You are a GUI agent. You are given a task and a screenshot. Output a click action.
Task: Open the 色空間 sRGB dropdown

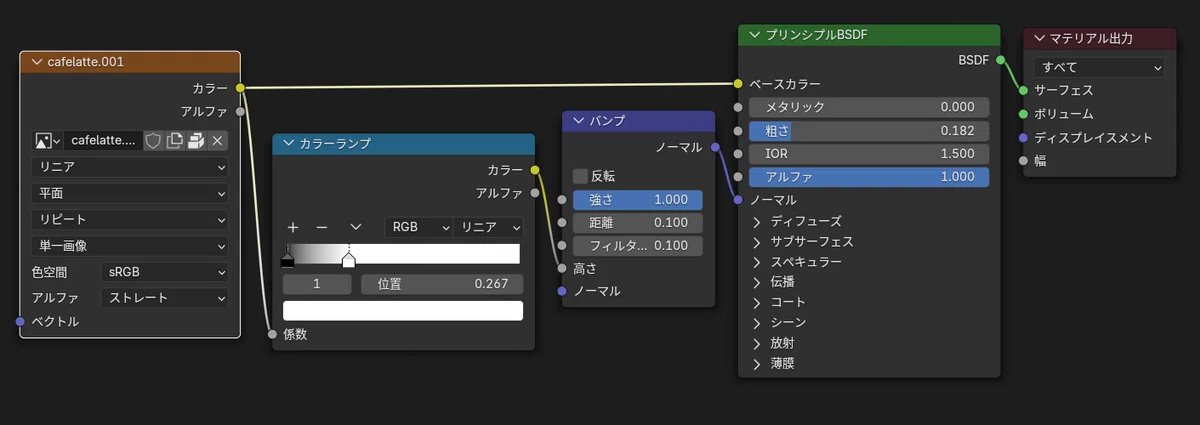pyautogui.click(x=164, y=272)
